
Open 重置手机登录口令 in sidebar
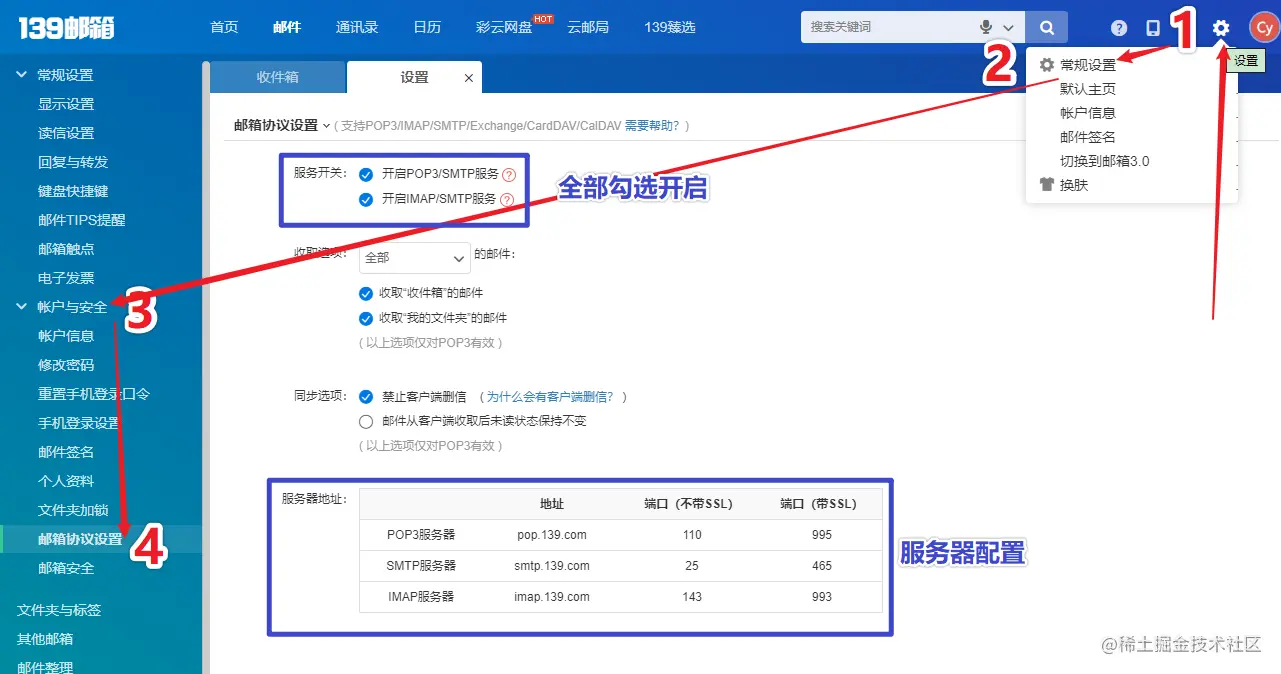pyautogui.click(x=94, y=394)
